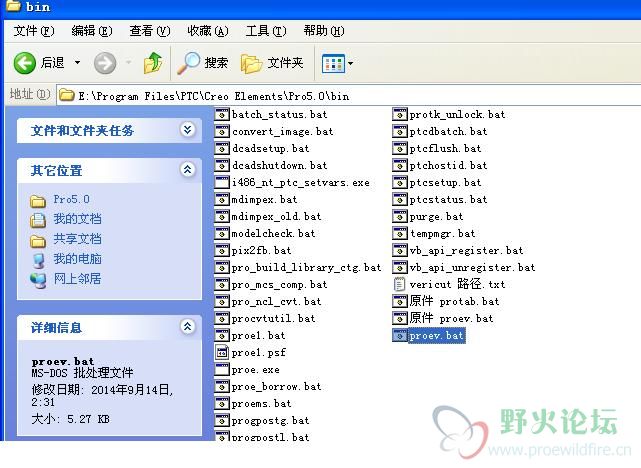Select the pro_ncl_cvt.bat file icon
Image resolution: width=641 pixels, height=468 pixels.
pos(222,301)
